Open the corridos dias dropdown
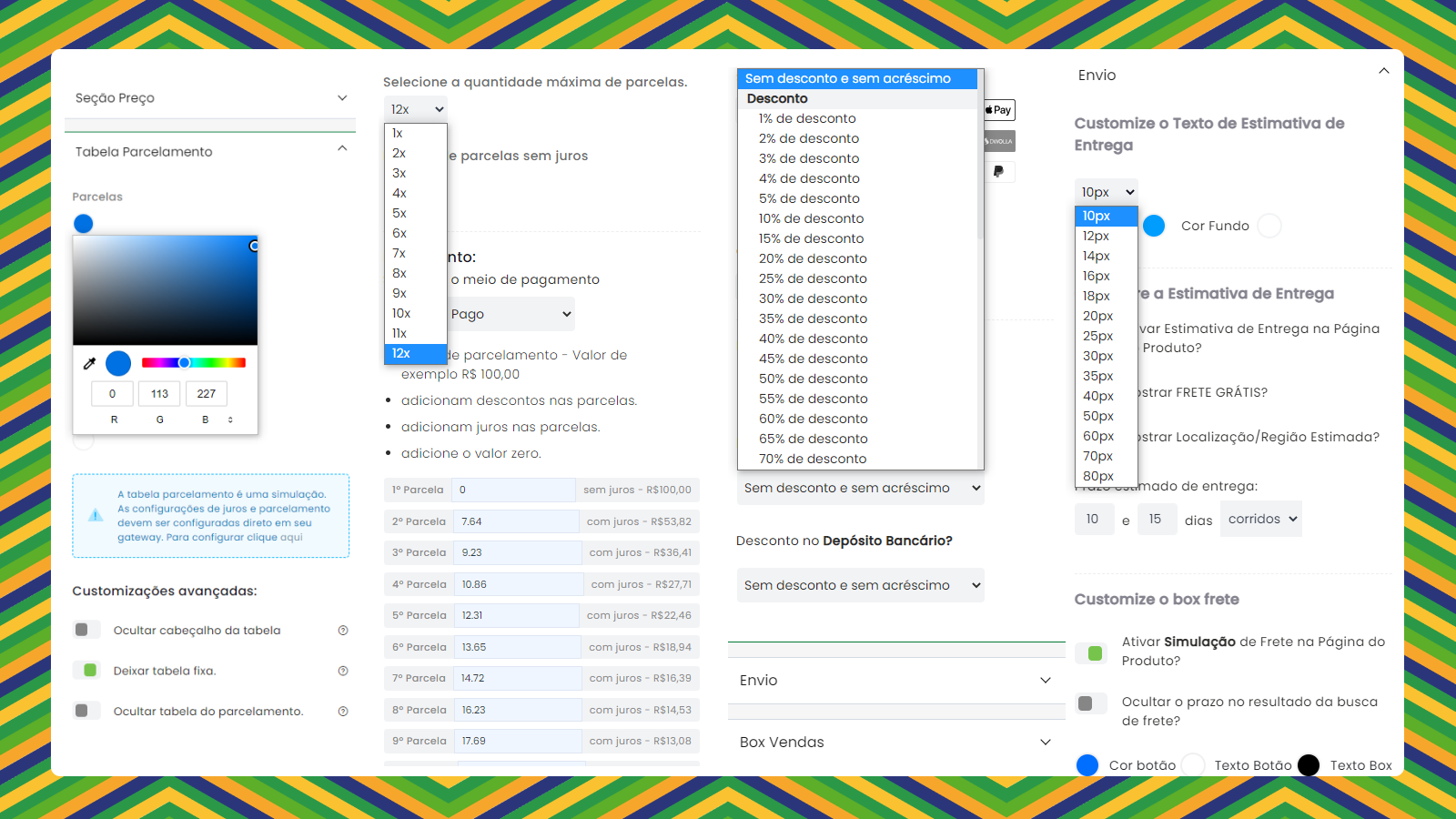The image size is (1456, 819). pyautogui.click(x=1260, y=519)
